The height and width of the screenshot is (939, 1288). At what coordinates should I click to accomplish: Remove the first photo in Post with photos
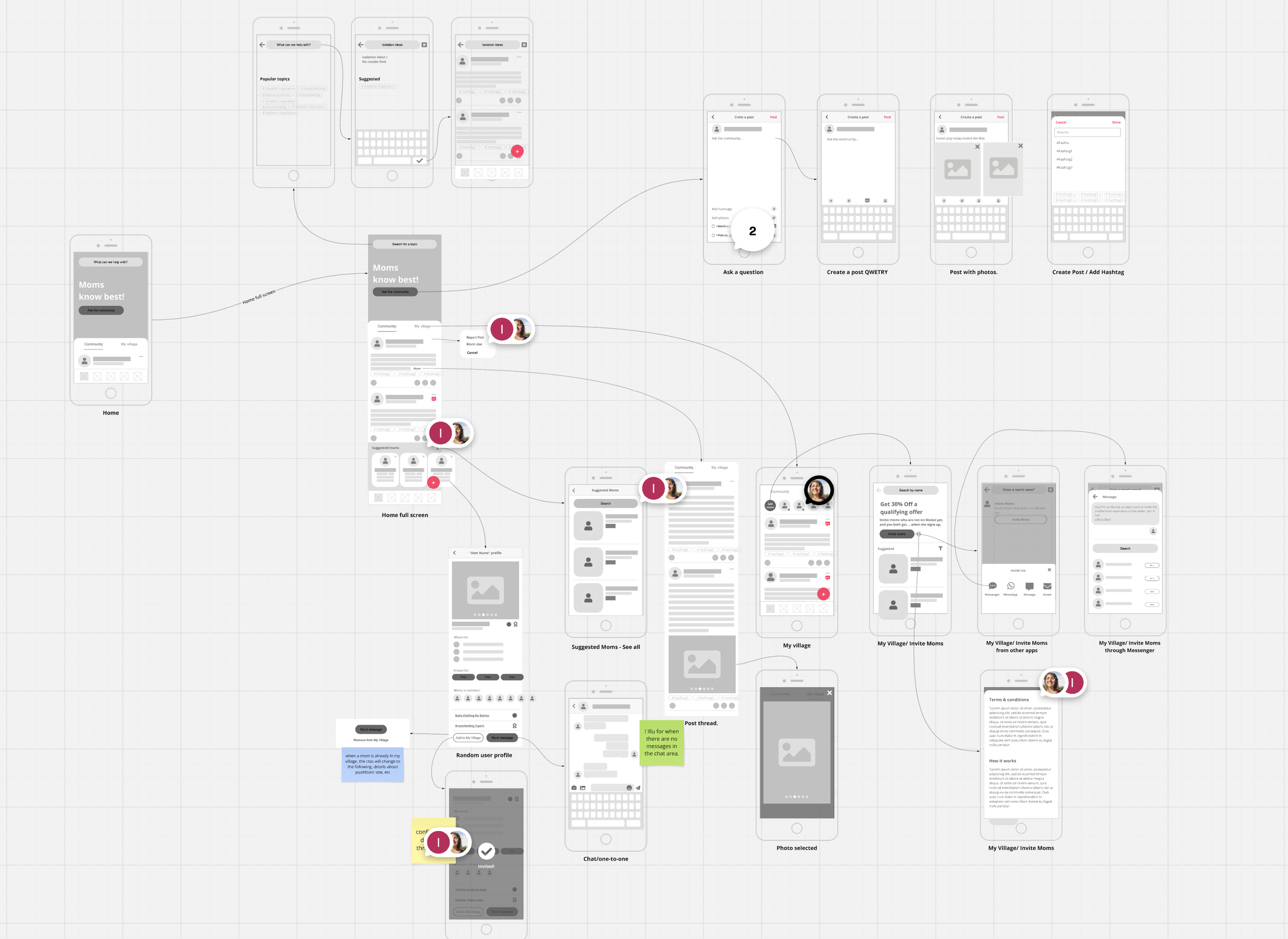(x=977, y=147)
